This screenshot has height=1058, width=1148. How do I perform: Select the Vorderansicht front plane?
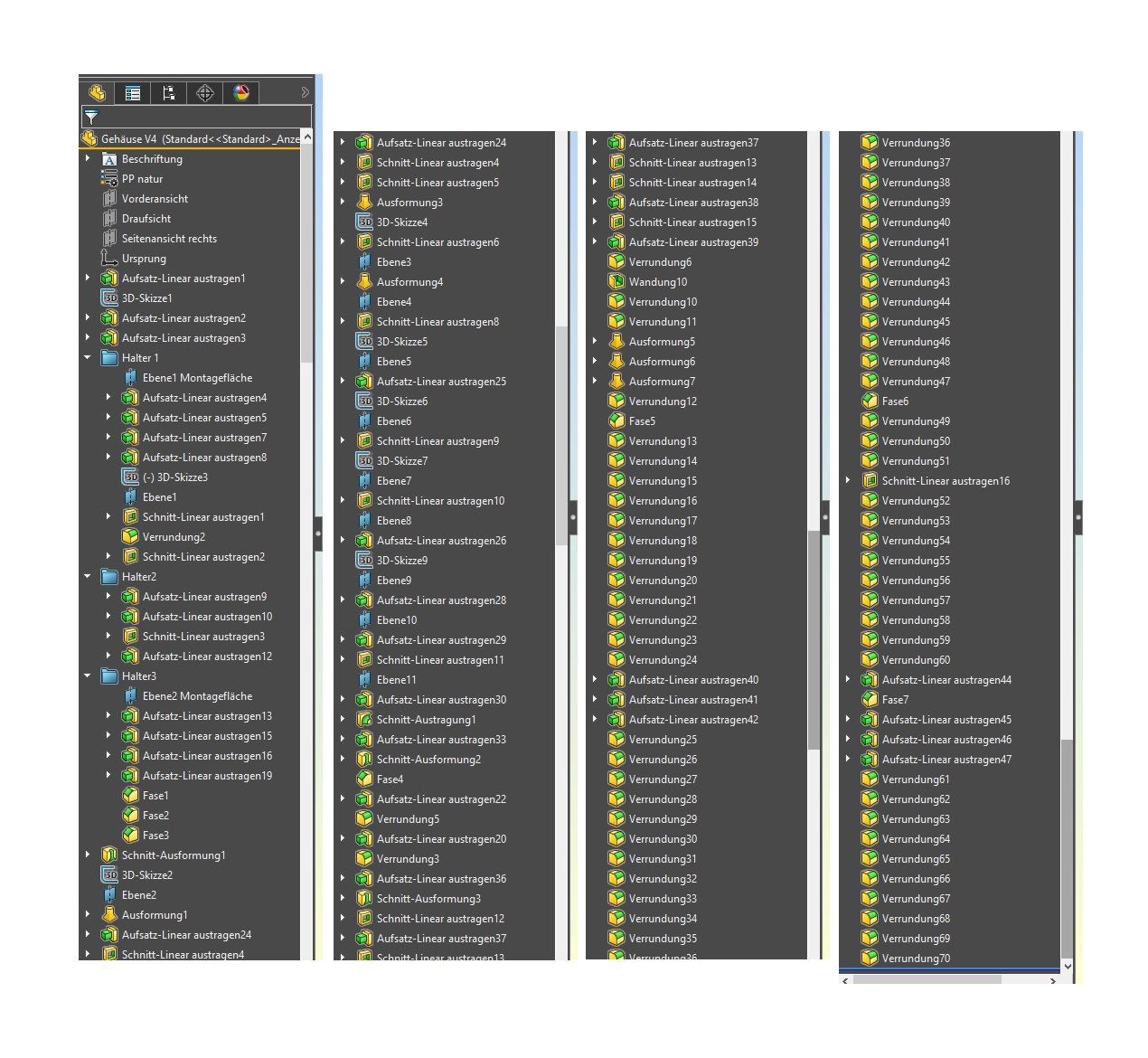(155, 199)
